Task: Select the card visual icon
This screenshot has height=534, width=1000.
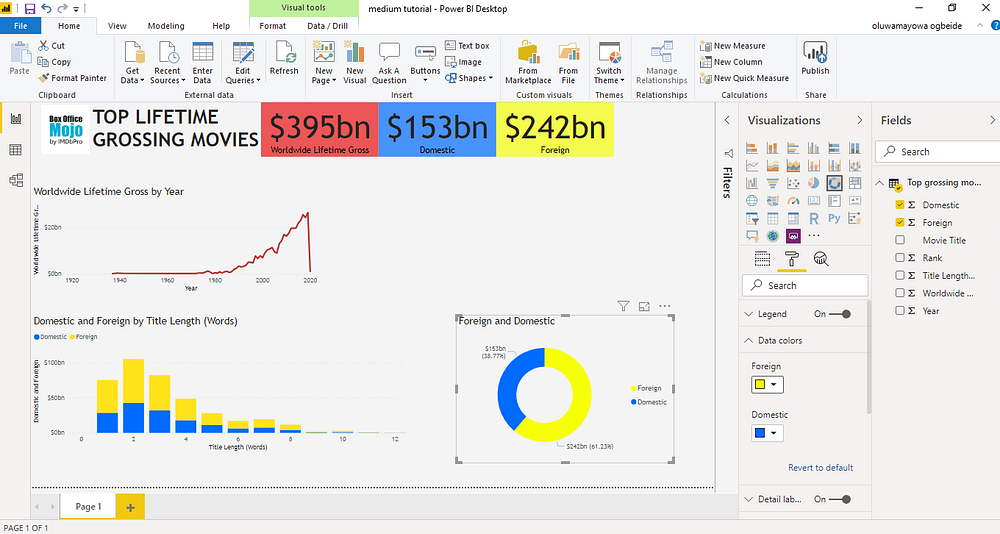Action: [x=813, y=200]
